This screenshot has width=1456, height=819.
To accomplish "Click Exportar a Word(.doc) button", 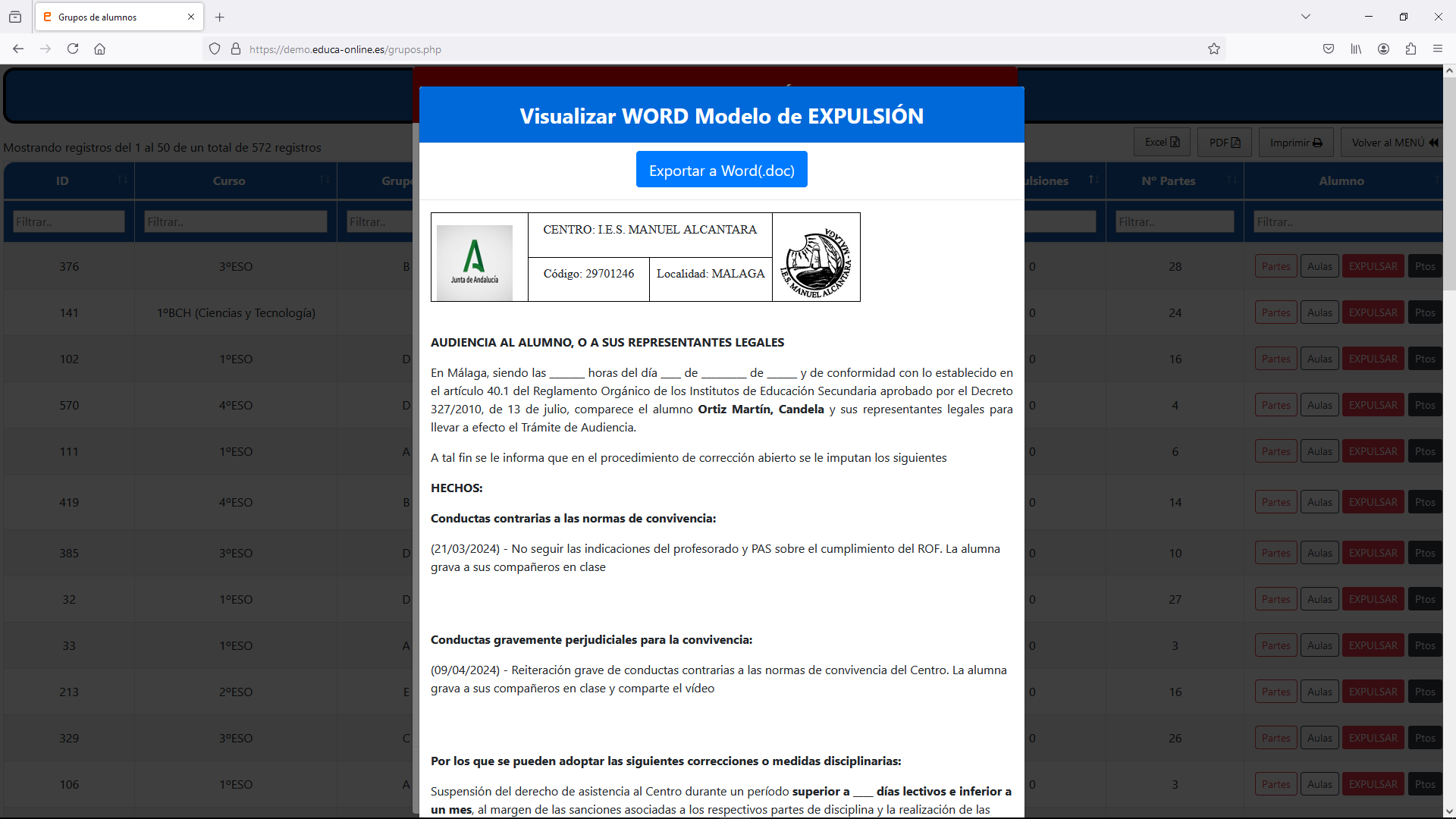I will pyautogui.click(x=721, y=170).
